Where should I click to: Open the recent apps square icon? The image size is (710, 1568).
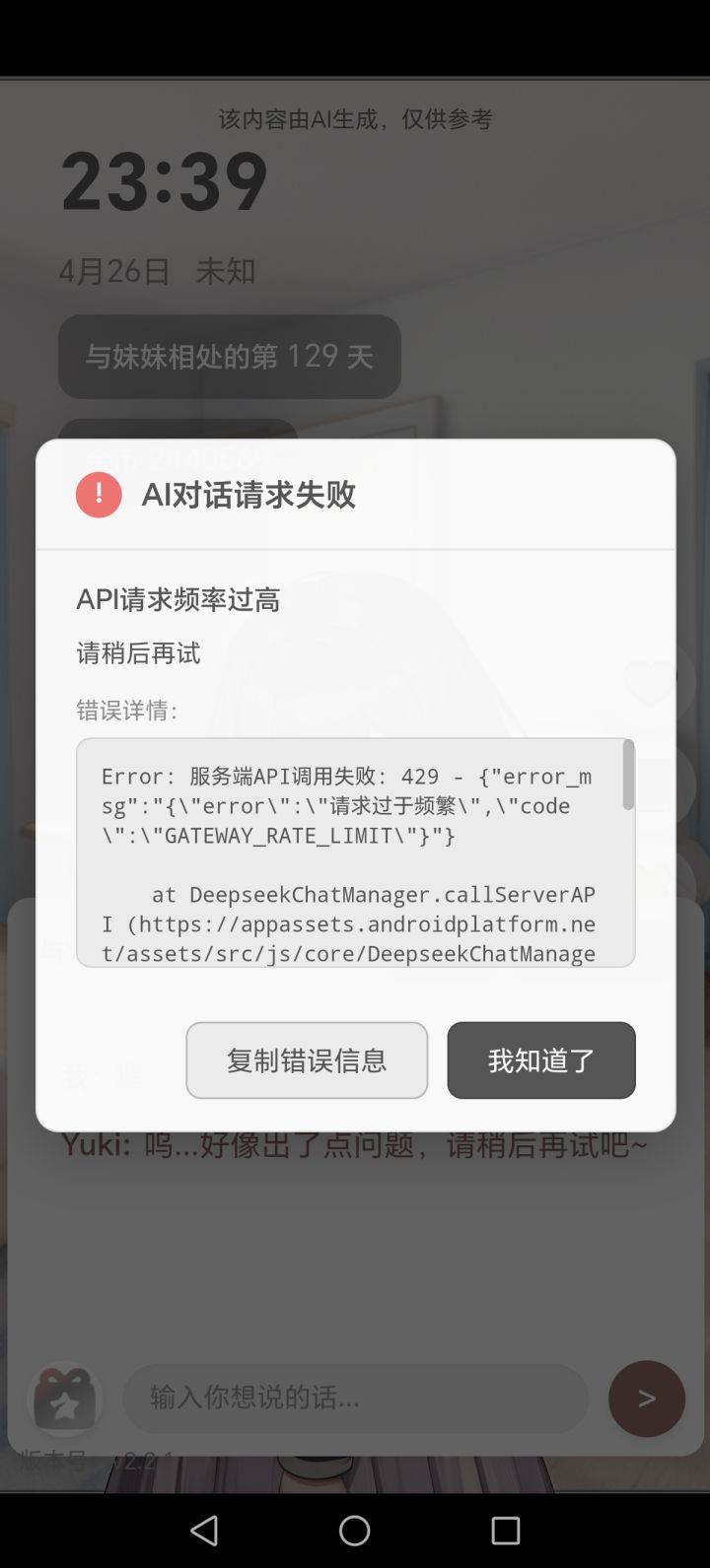point(506,1530)
